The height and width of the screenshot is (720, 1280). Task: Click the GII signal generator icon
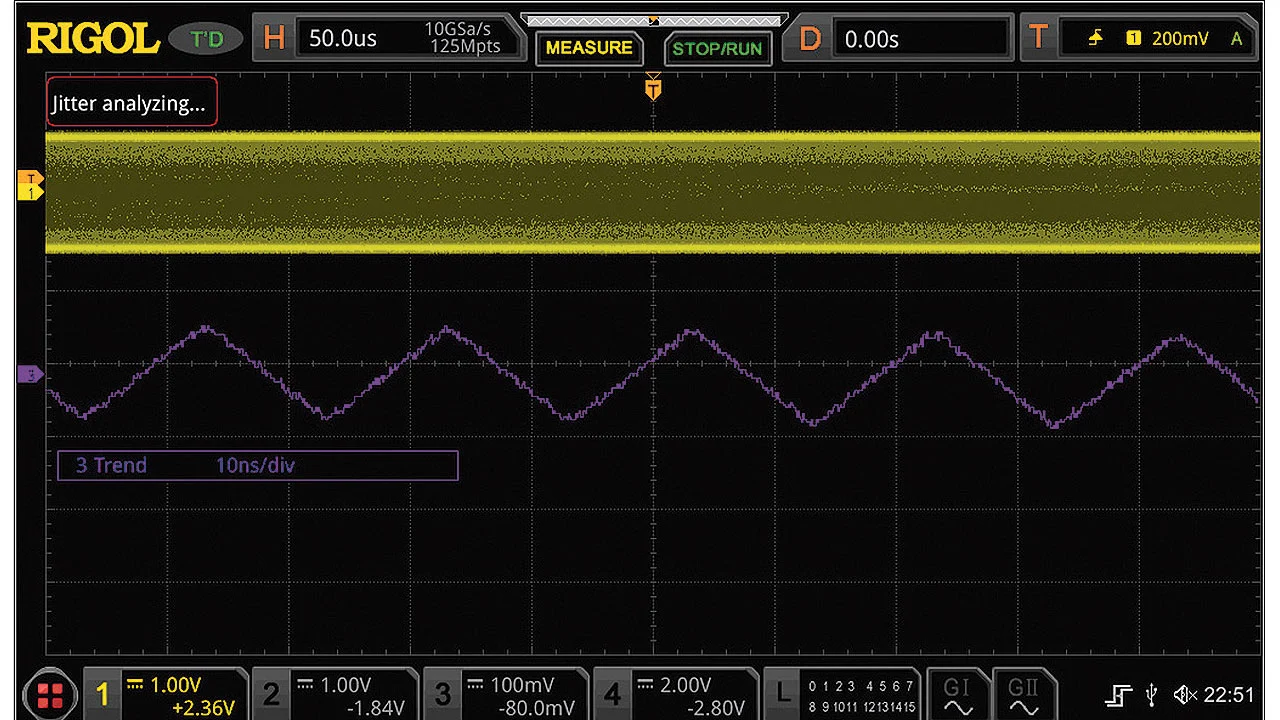click(x=1023, y=694)
